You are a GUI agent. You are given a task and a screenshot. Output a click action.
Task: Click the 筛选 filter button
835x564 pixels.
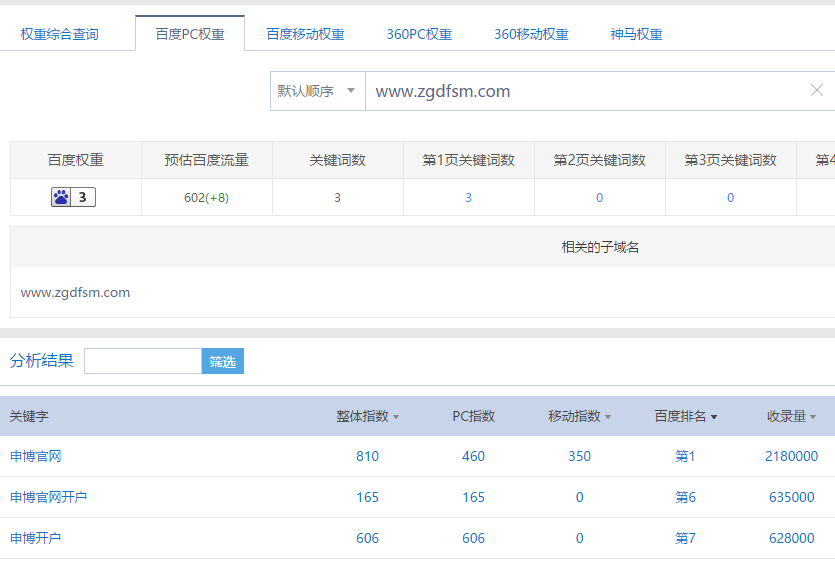pos(223,362)
